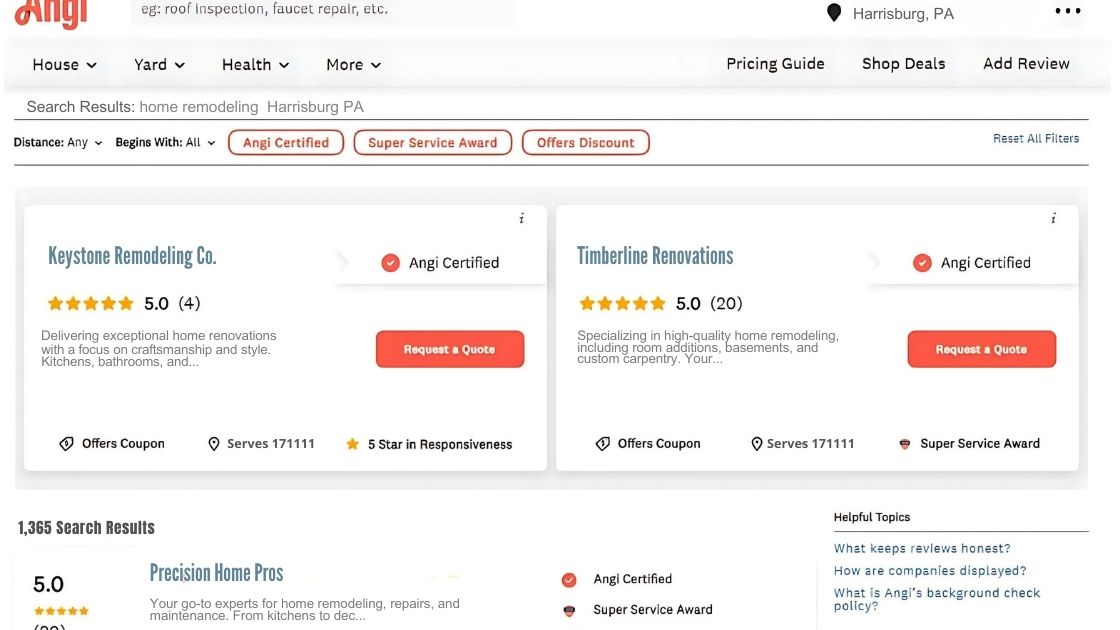This screenshot has width=1120, height=630.
Task: Click Super Service Award badge on Timberline card
Action: [905, 444]
